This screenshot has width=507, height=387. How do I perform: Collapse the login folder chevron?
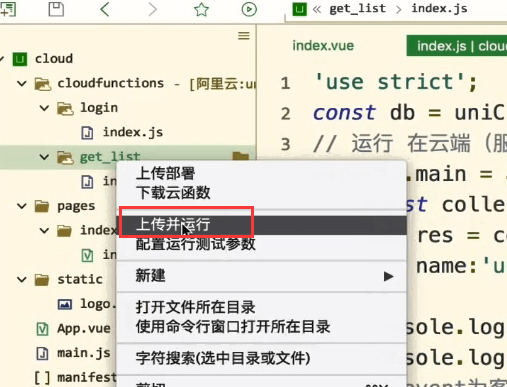(x=44, y=108)
